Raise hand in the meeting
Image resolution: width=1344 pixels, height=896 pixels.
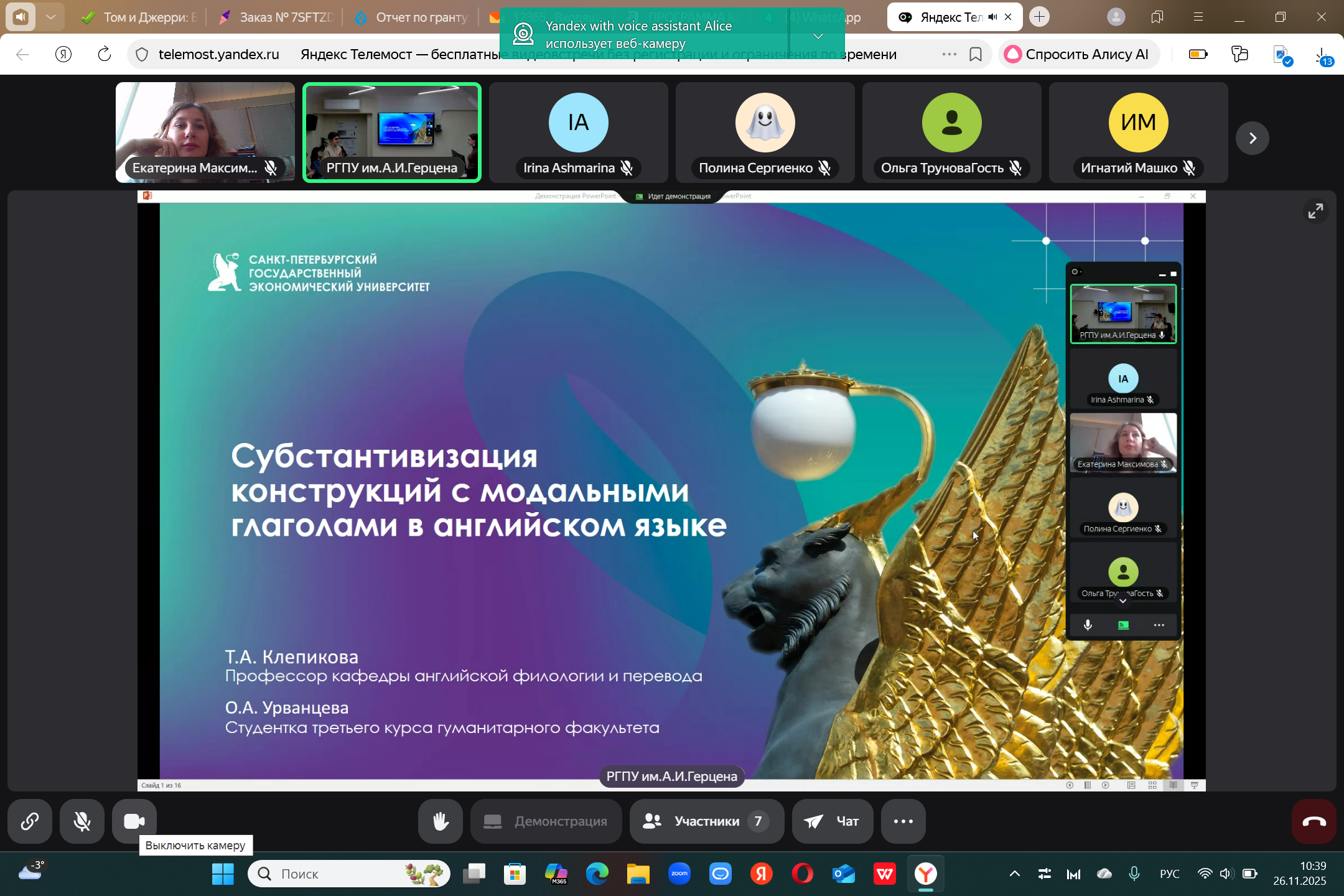pyautogui.click(x=440, y=821)
